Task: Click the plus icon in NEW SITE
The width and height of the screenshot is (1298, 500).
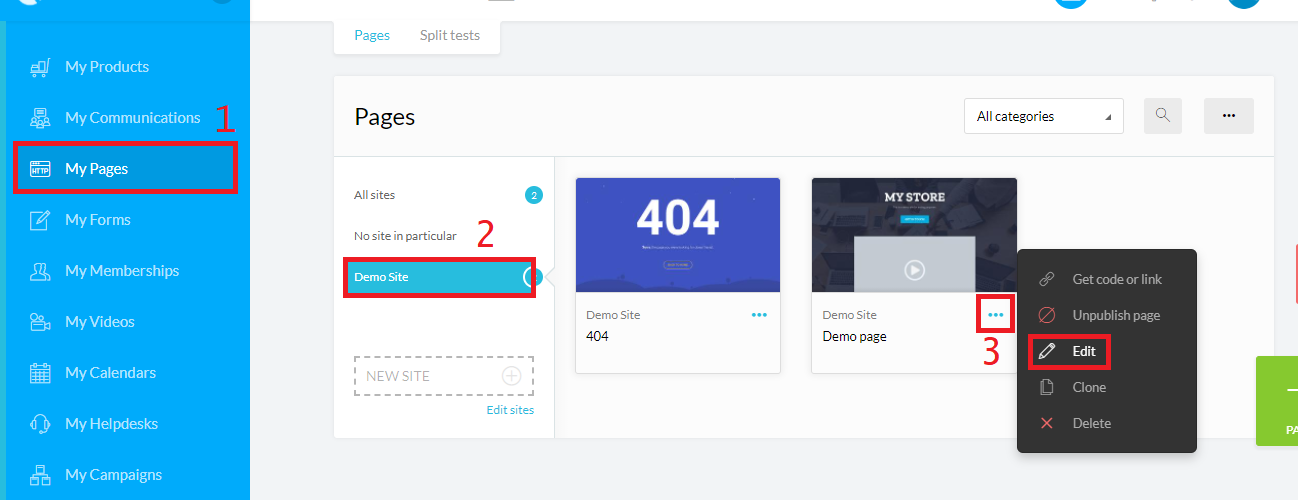Action: click(511, 376)
